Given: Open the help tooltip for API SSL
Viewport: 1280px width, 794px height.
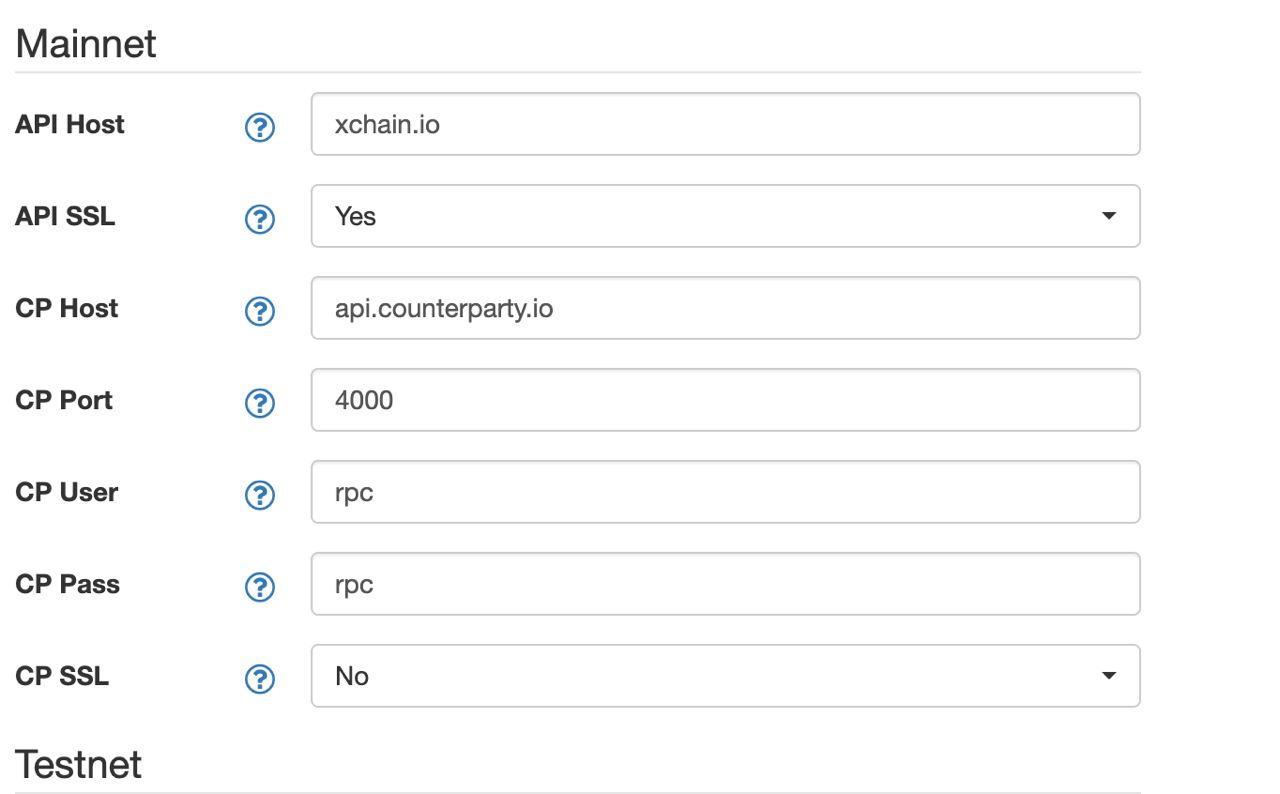Looking at the screenshot, I should click(260, 219).
